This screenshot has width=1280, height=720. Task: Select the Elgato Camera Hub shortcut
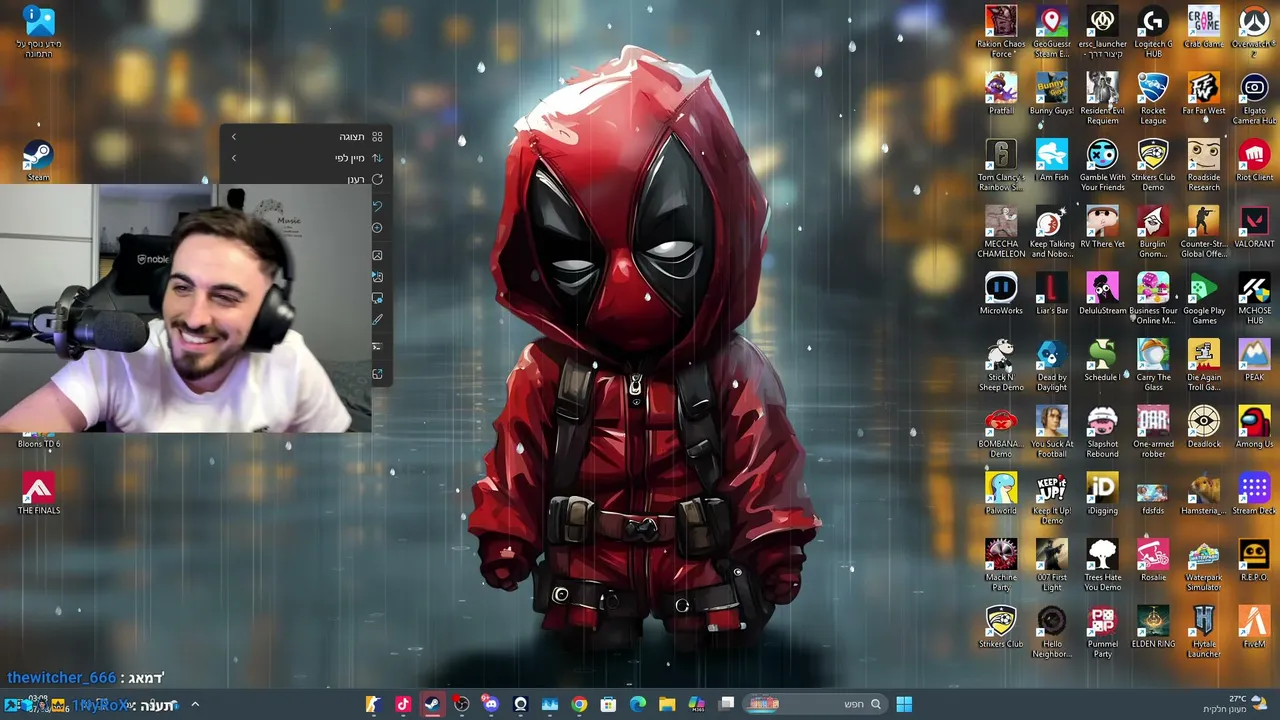1254,98
